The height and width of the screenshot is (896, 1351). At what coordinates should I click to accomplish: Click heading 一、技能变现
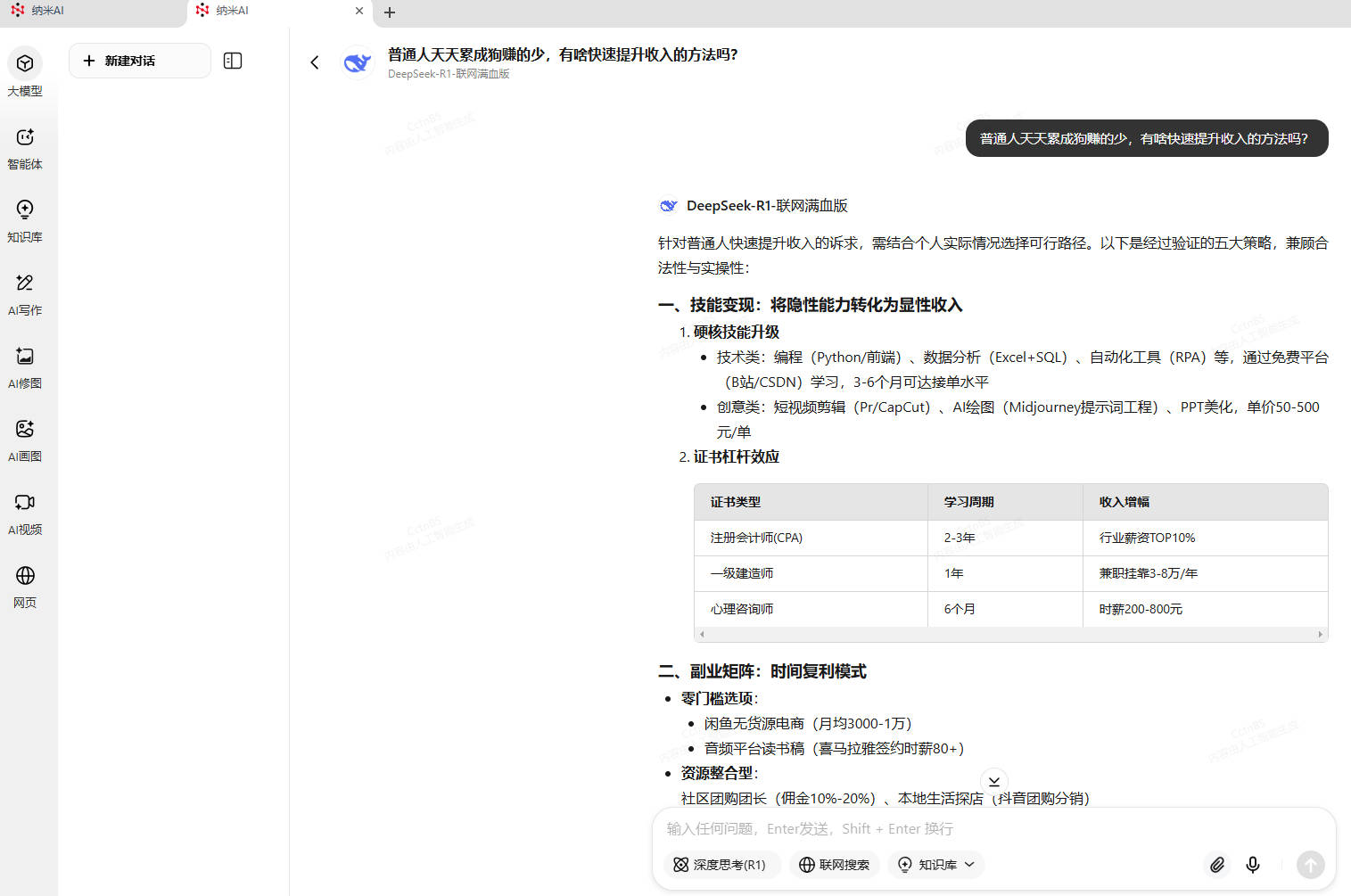811,305
